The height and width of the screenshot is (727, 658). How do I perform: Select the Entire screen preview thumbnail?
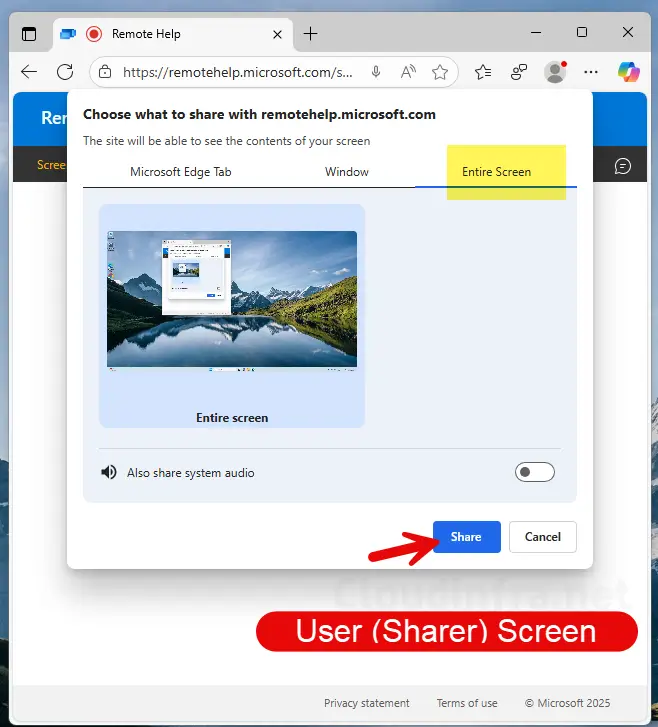232,315
